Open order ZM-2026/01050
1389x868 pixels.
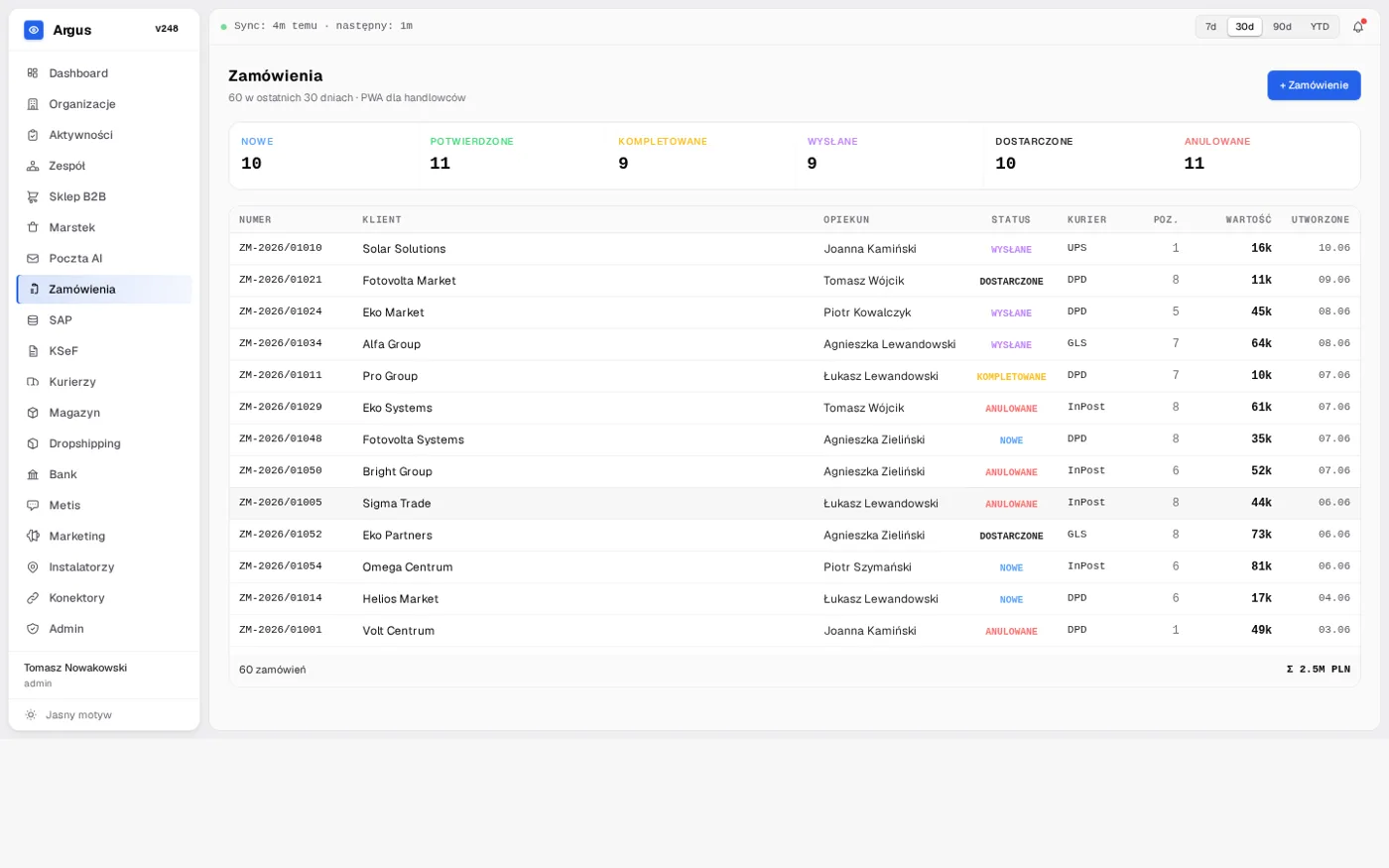pos(281,470)
